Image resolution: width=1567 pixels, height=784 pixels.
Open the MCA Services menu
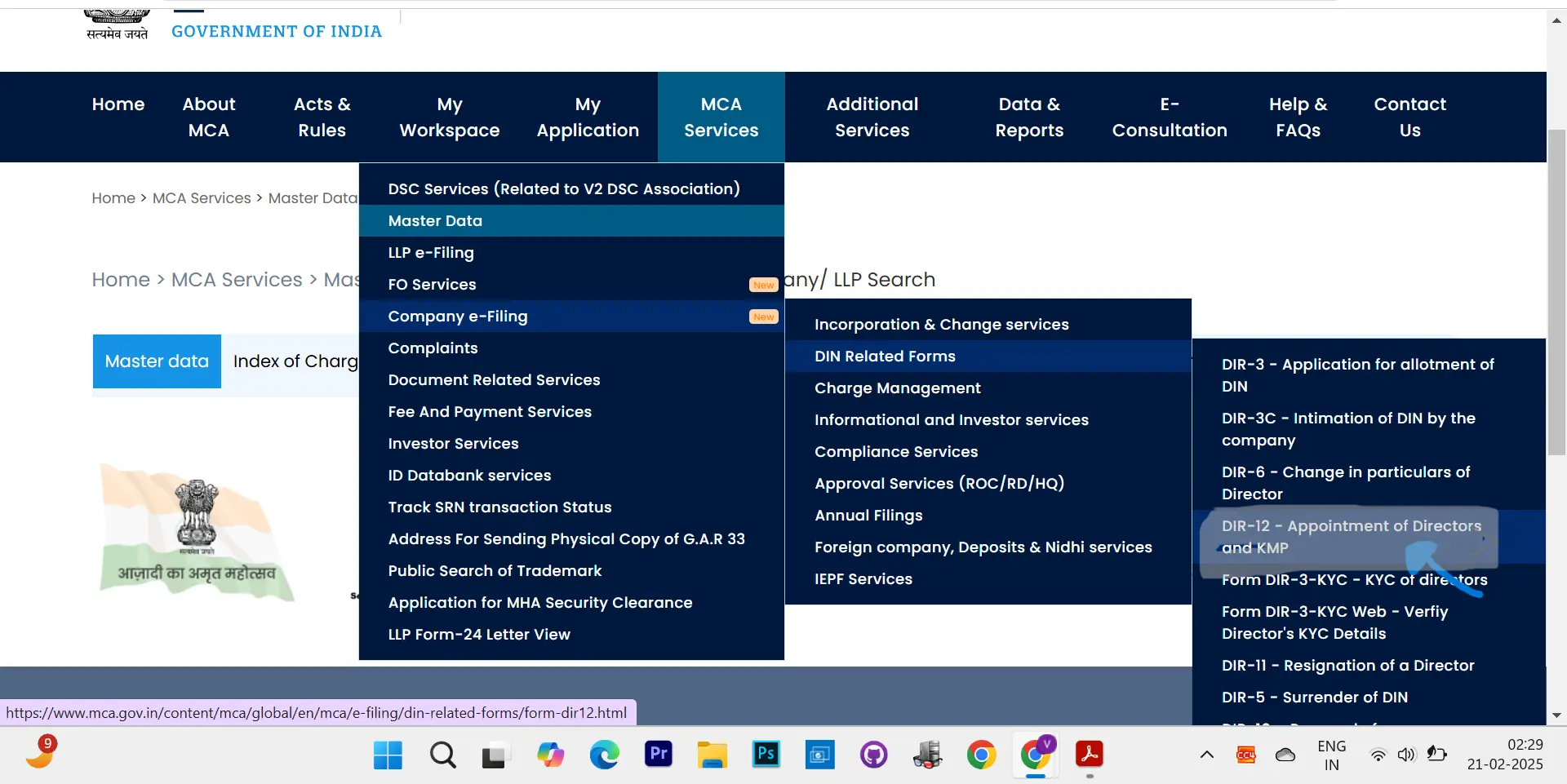point(721,117)
